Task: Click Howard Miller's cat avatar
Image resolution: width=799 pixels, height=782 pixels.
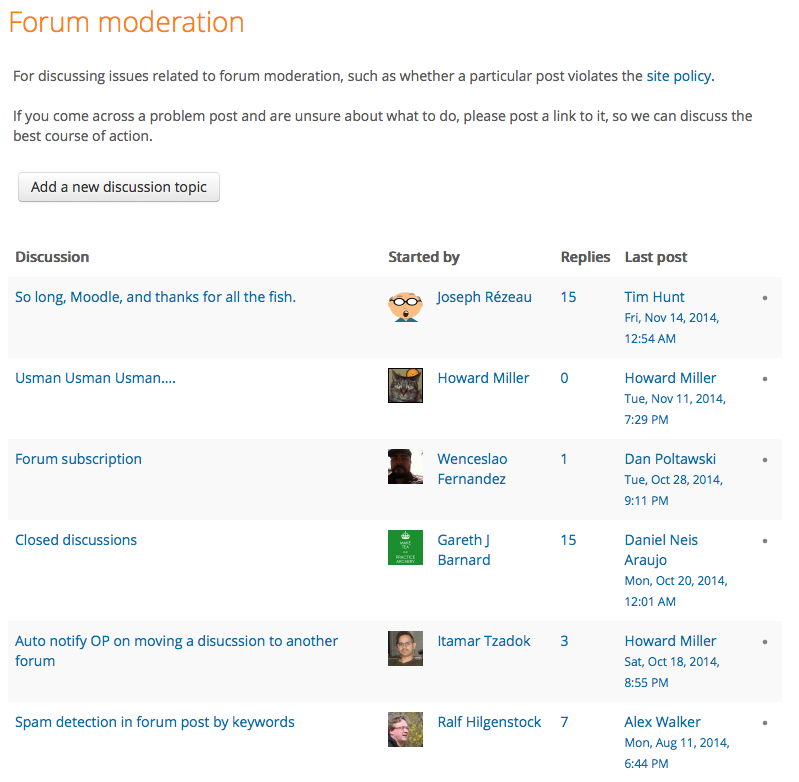Action: [405, 386]
